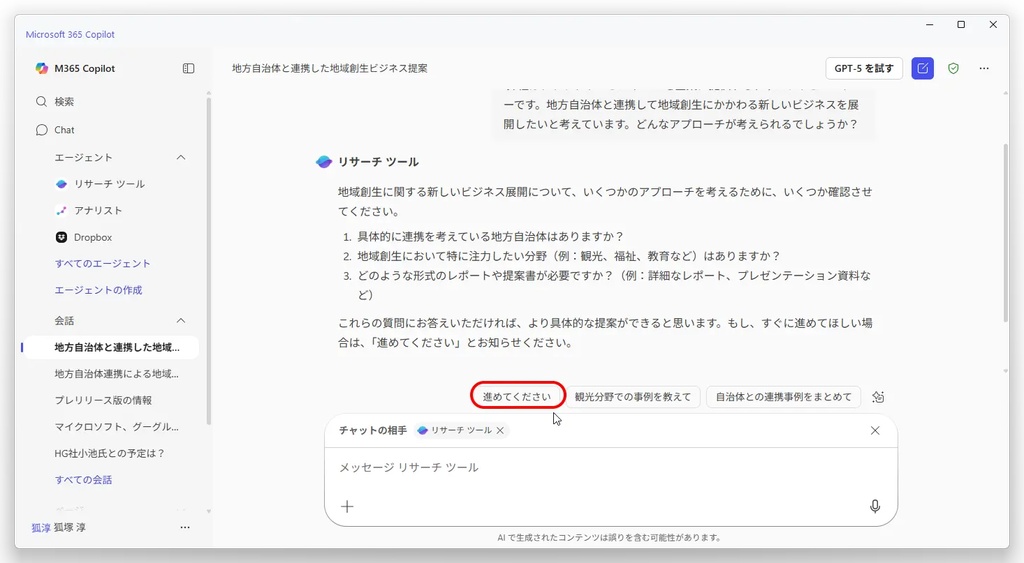Image resolution: width=1024 pixels, height=563 pixels.
Task: Choose 観光分野での事例を教えて suggestion
Action: tap(632, 396)
